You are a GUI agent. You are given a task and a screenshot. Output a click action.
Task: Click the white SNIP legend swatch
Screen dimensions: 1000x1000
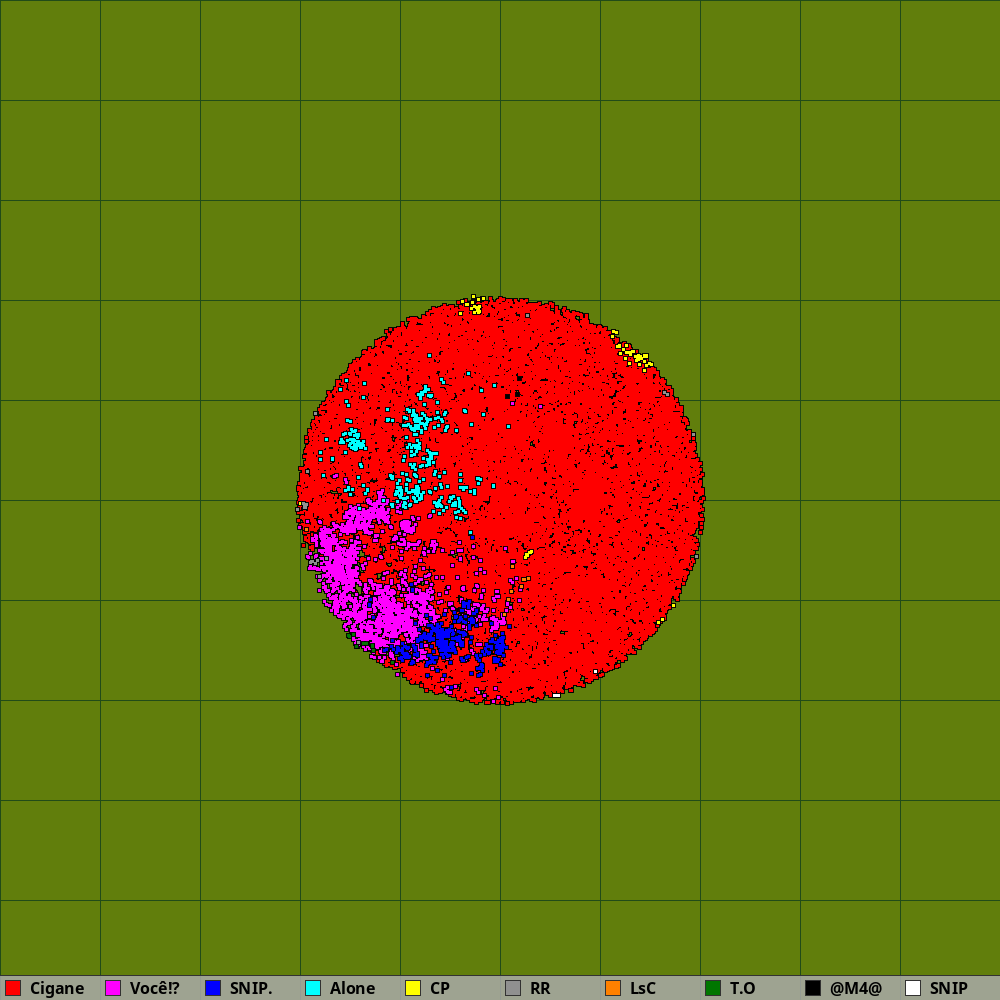pyautogui.click(x=913, y=988)
